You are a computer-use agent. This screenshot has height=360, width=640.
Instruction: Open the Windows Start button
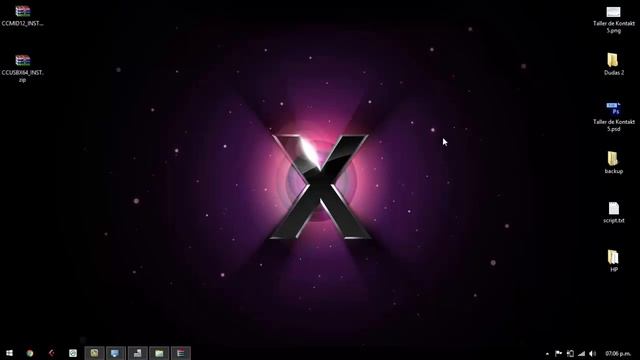(9, 353)
